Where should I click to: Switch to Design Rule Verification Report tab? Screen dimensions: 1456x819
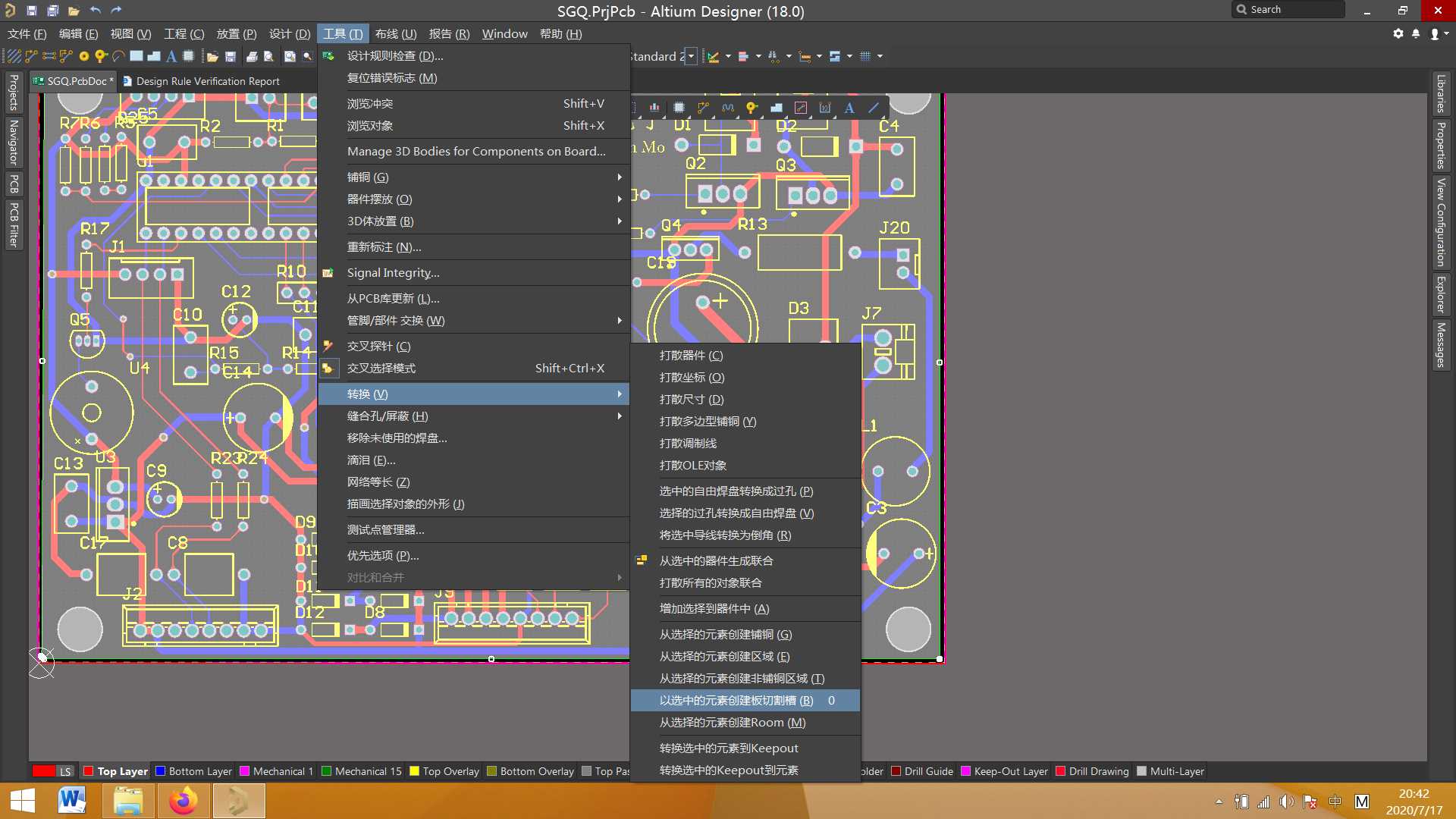(x=201, y=81)
